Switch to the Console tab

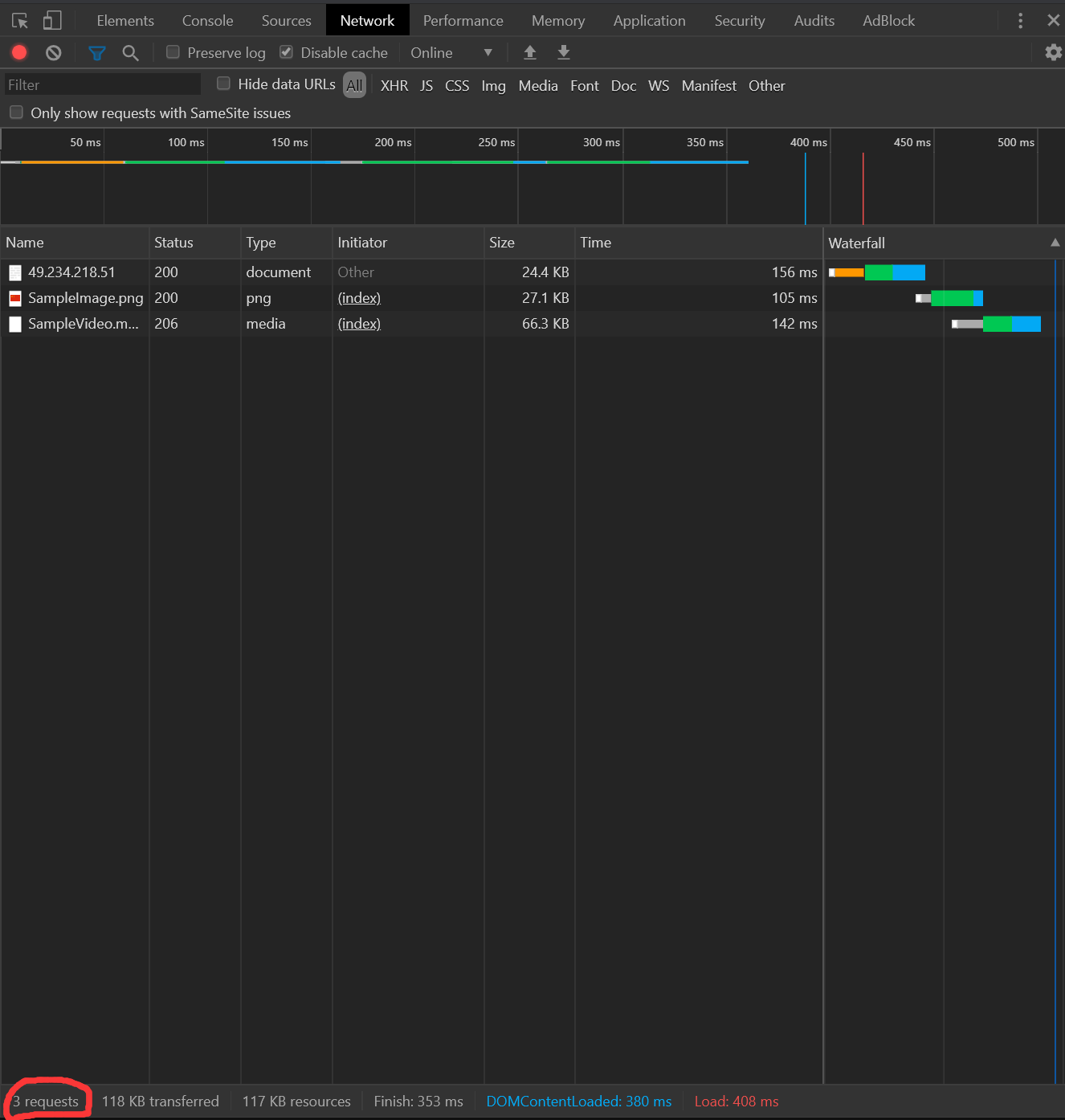tap(207, 21)
